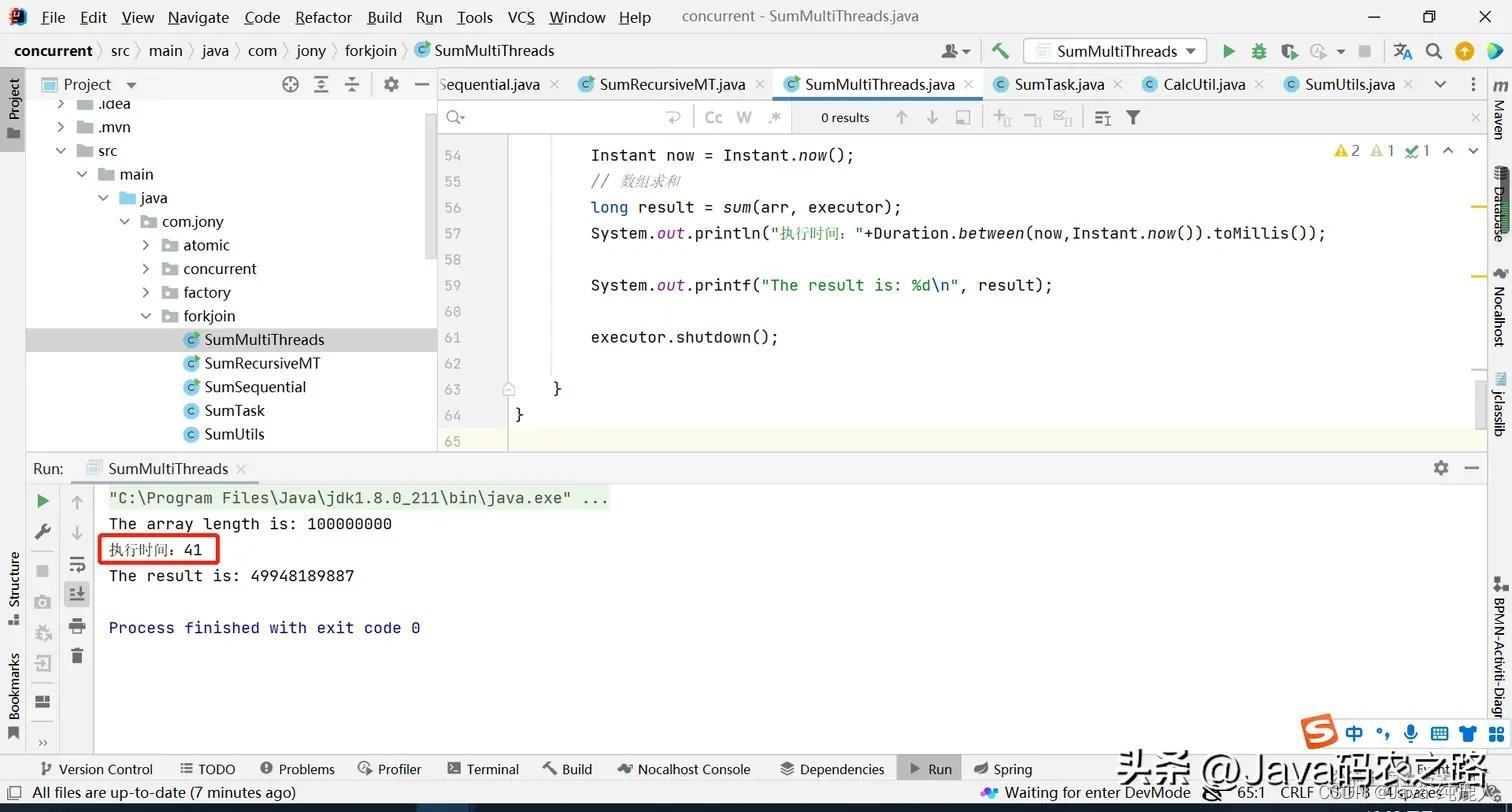Select opened file target icon in Project panel
The height and width of the screenshot is (812, 1512).
(x=290, y=84)
